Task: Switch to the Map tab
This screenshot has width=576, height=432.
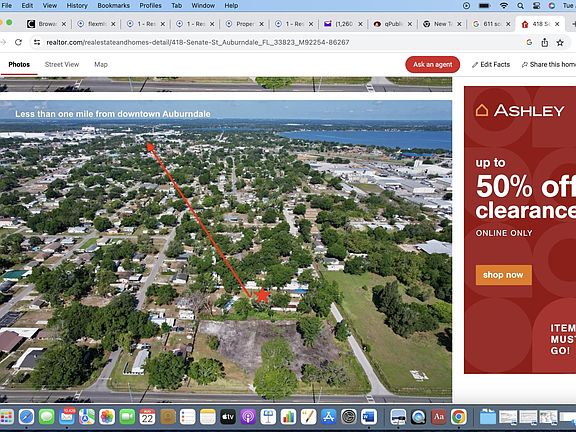Action: (x=101, y=64)
